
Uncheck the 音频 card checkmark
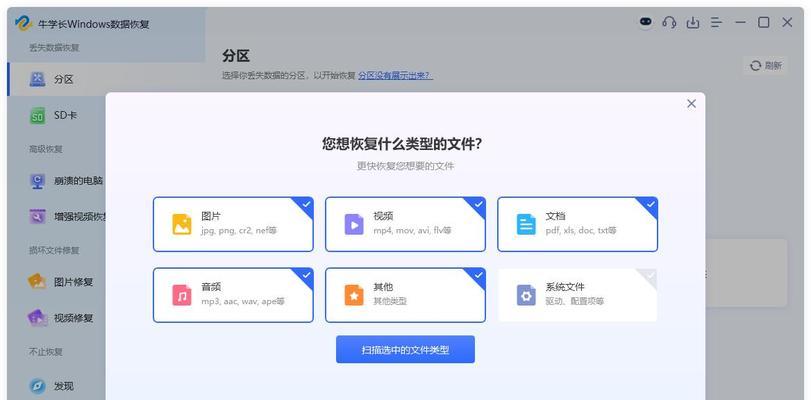click(x=306, y=275)
